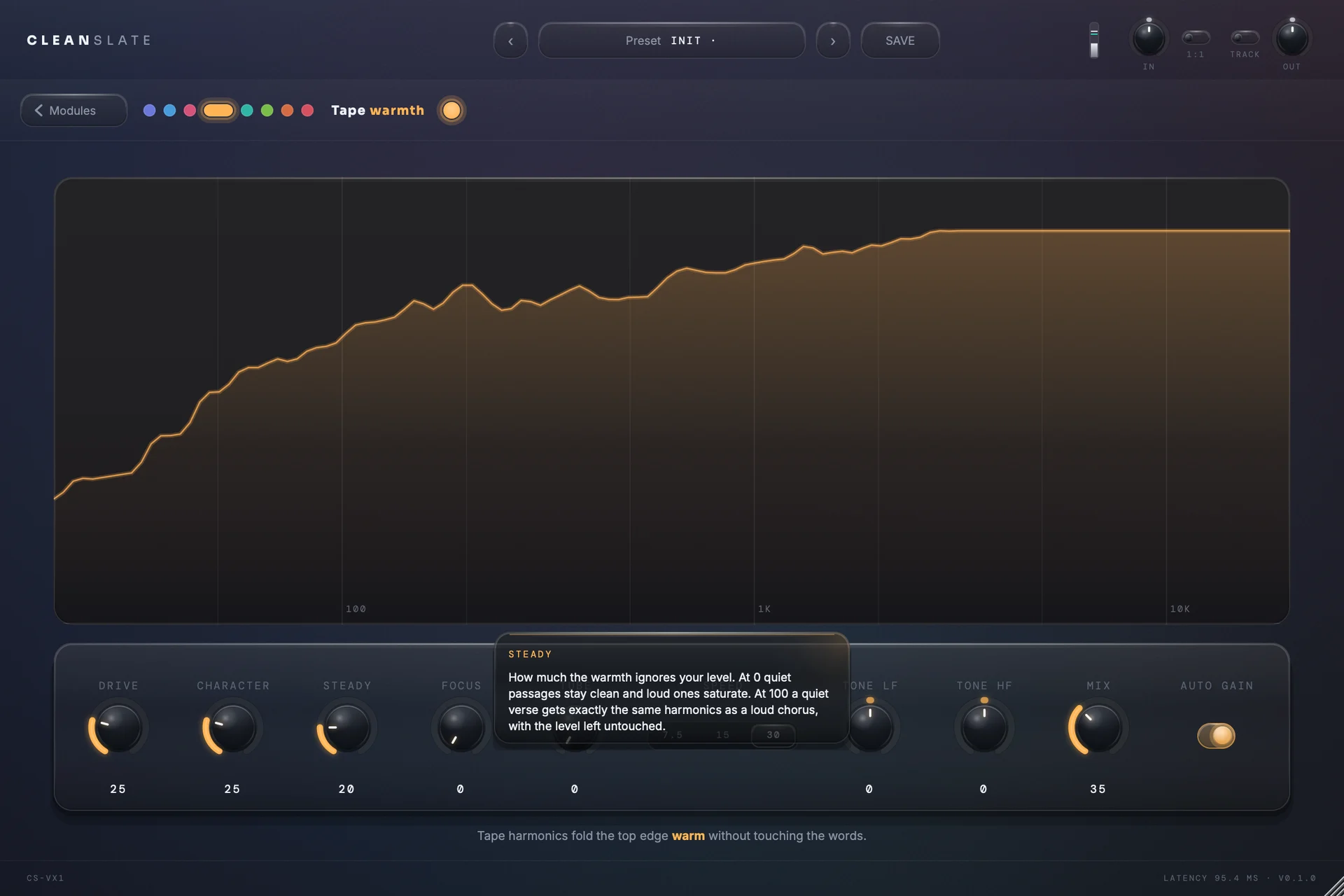
Task: Click the Tape warmth module title
Action: pyautogui.click(x=377, y=111)
